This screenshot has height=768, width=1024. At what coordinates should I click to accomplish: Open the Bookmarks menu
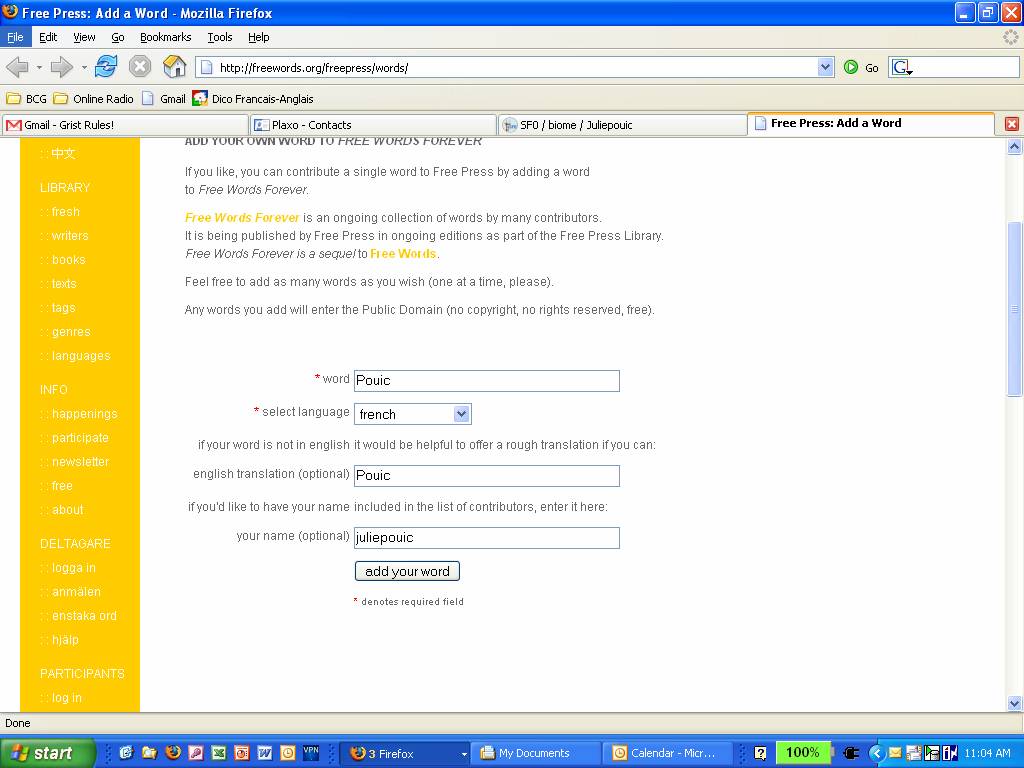click(165, 37)
